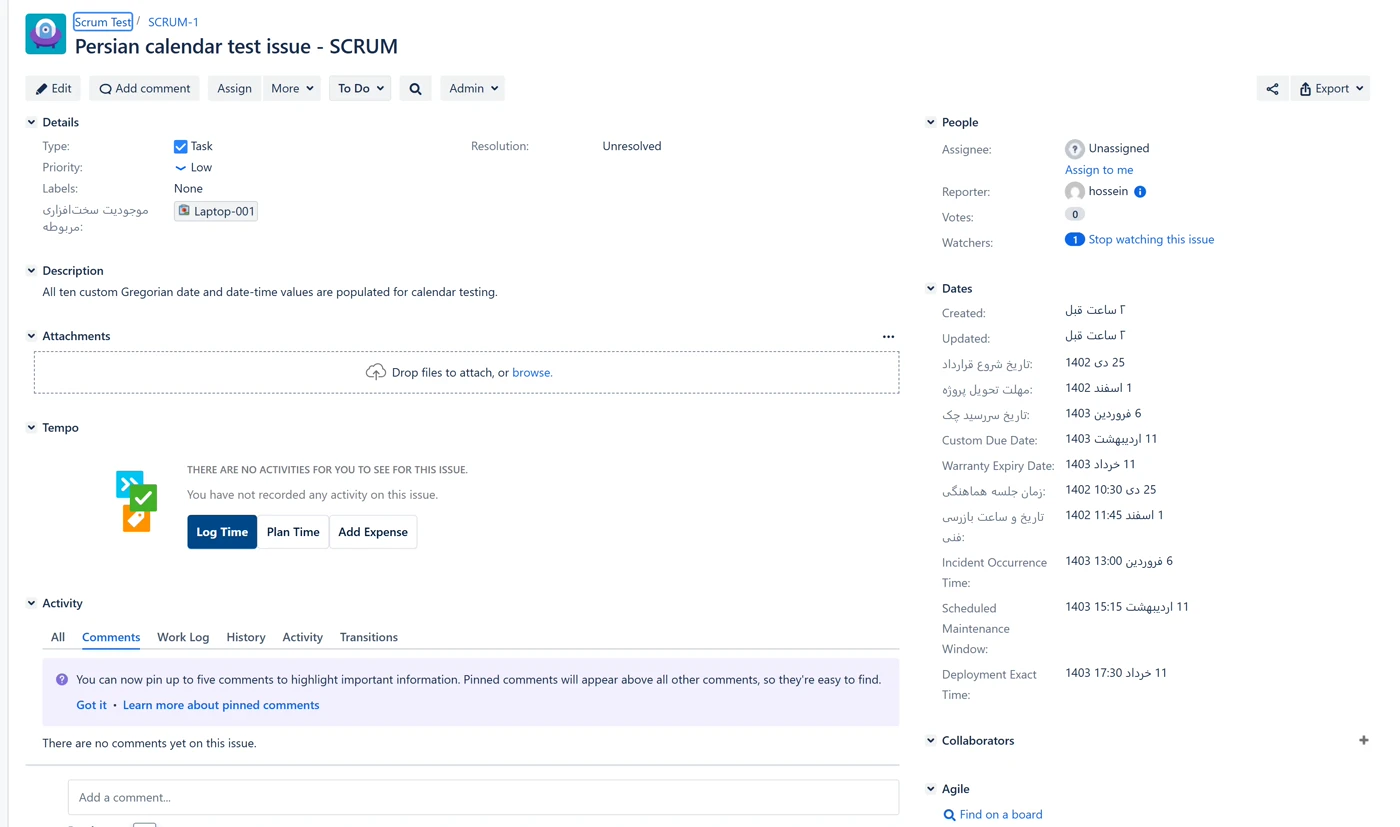This screenshot has height=827, width=1400.
Task: Click info icon next to hossein
Action: click(1140, 192)
